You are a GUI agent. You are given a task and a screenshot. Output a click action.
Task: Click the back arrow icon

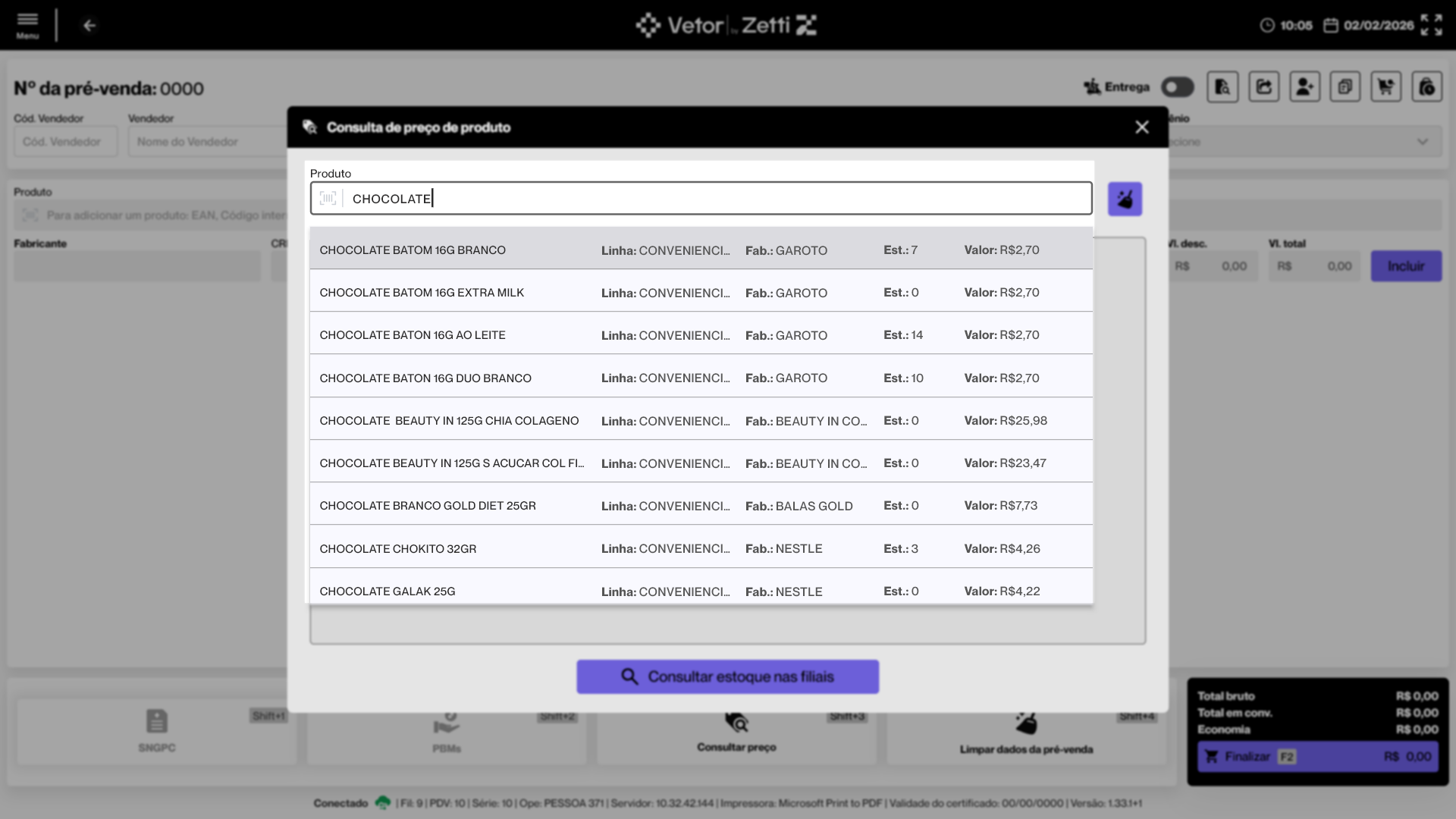tap(89, 26)
